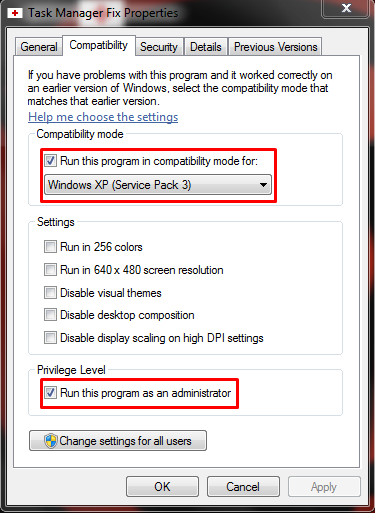Uncheck Run this program in compatibility mode
Screen dimensions: 375x513
coord(50,161)
